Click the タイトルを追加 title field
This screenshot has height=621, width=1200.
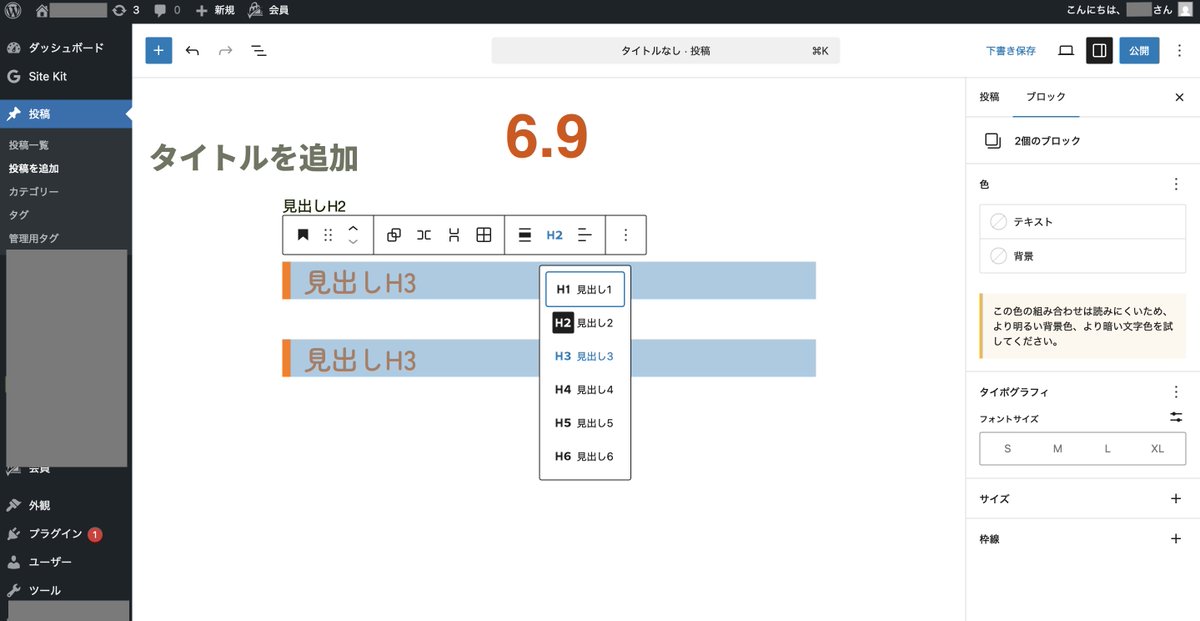click(254, 157)
